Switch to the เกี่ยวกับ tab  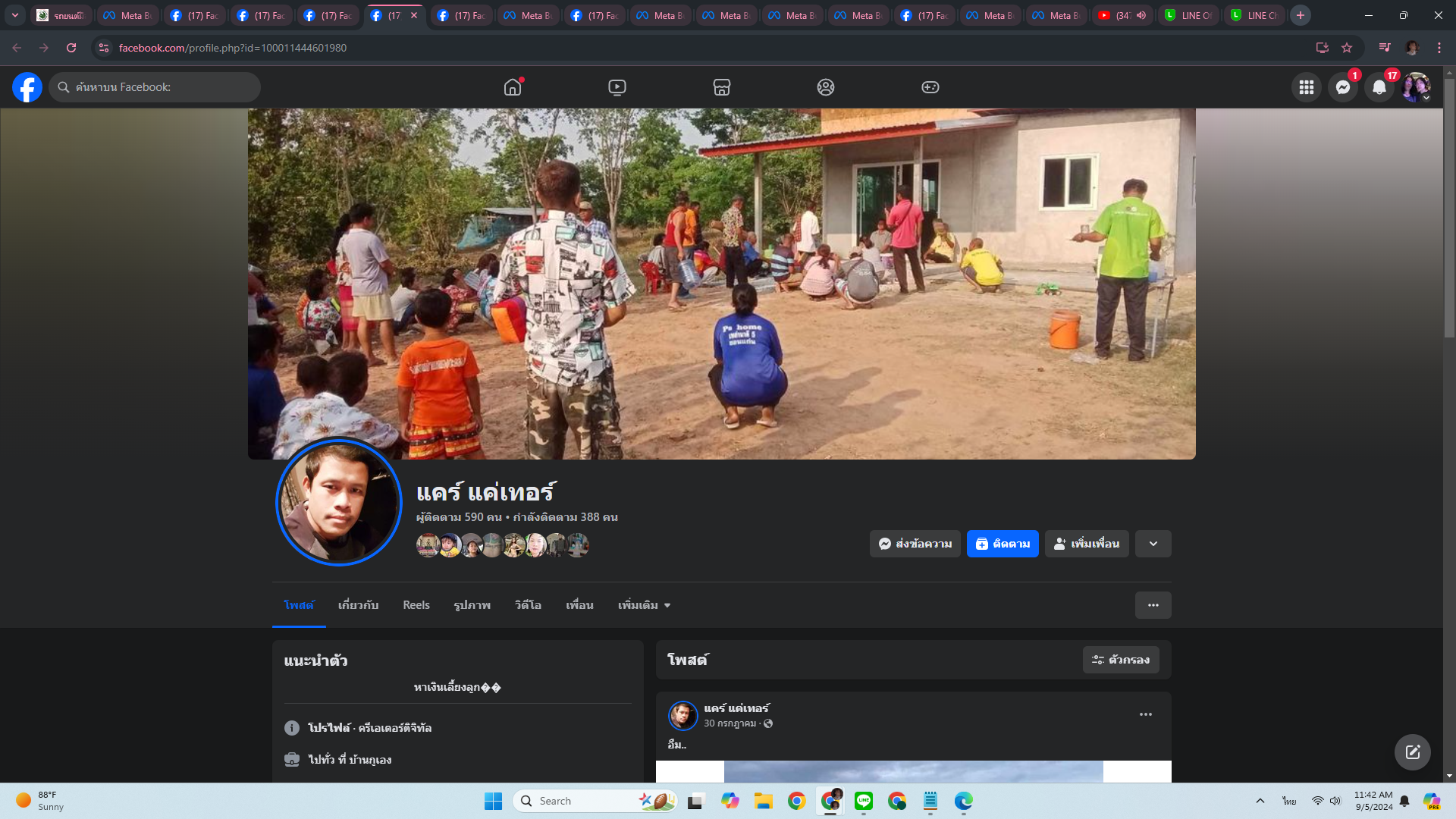(x=358, y=605)
